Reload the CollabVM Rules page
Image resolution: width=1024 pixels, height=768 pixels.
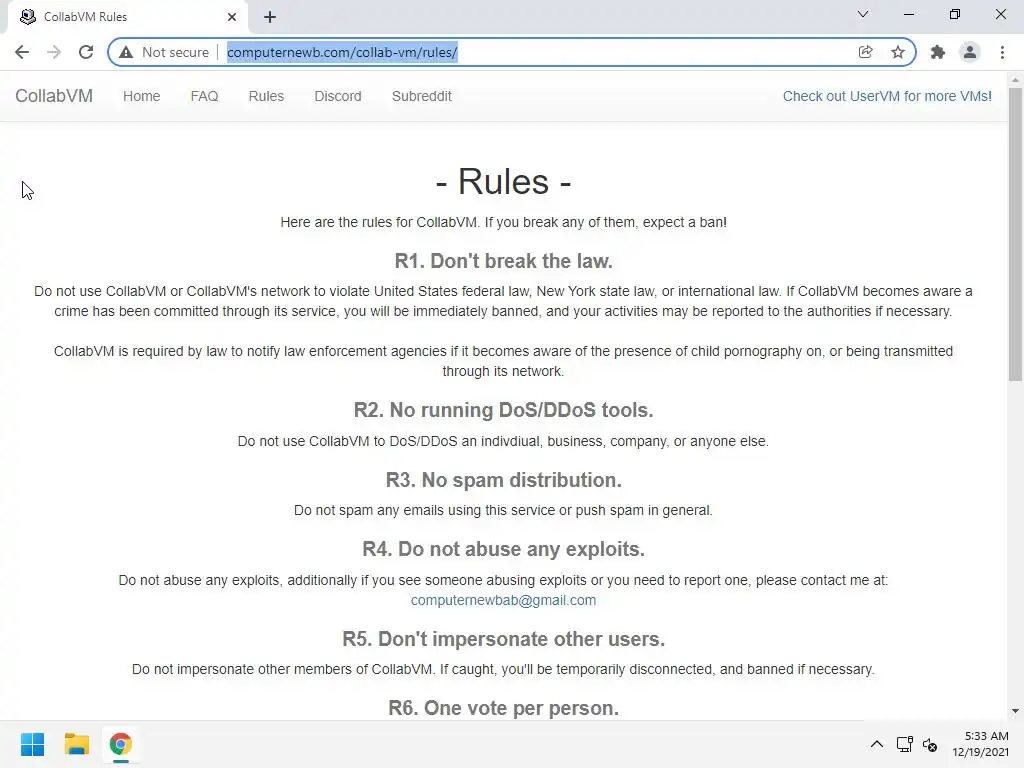point(86,52)
